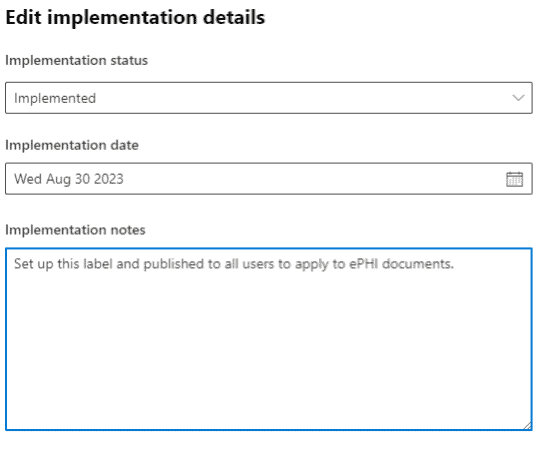Place cursor on the word 'published'
Image resolution: width=548 pixels, height=456 pixels.
[174, 264]
